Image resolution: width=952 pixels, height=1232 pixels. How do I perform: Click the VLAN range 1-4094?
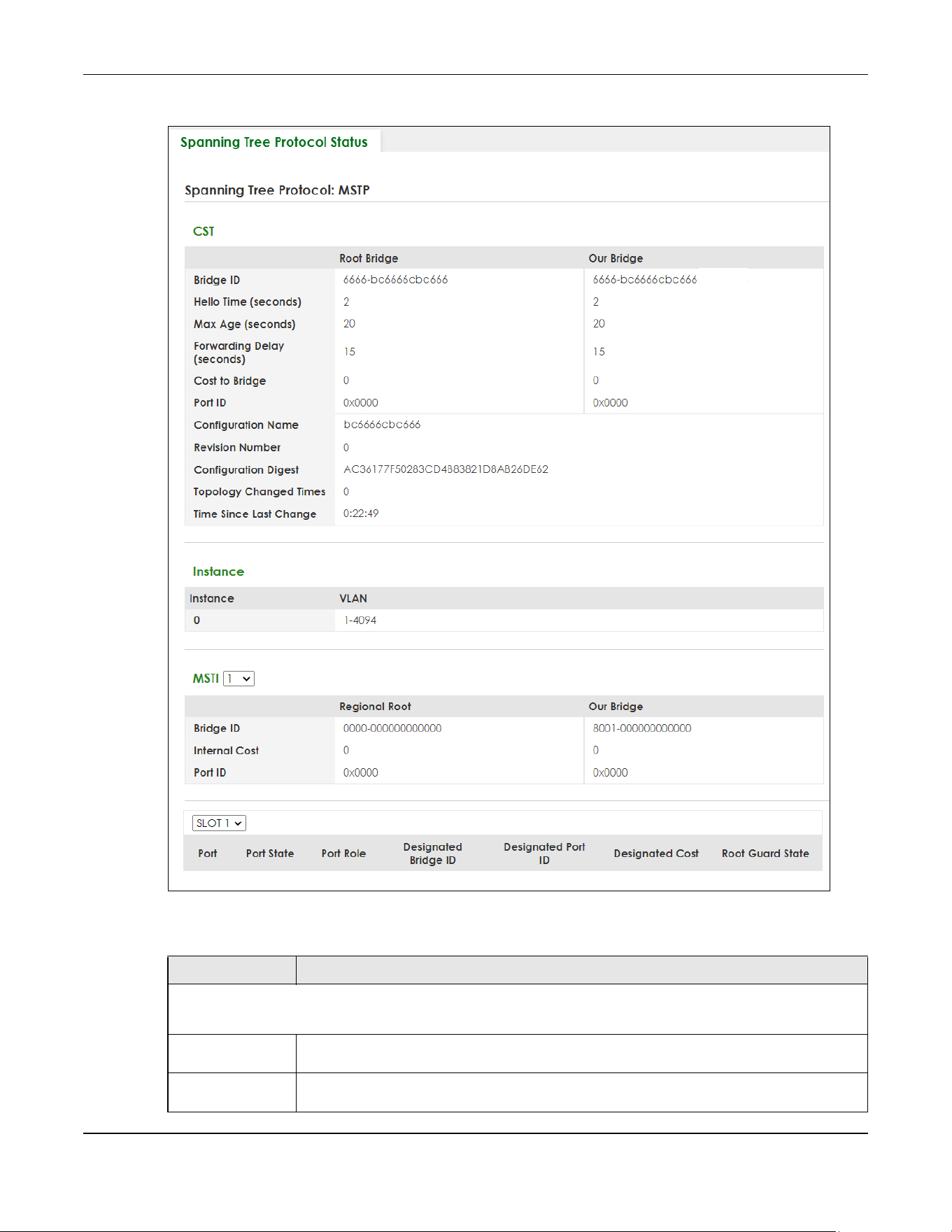point(360,621)
